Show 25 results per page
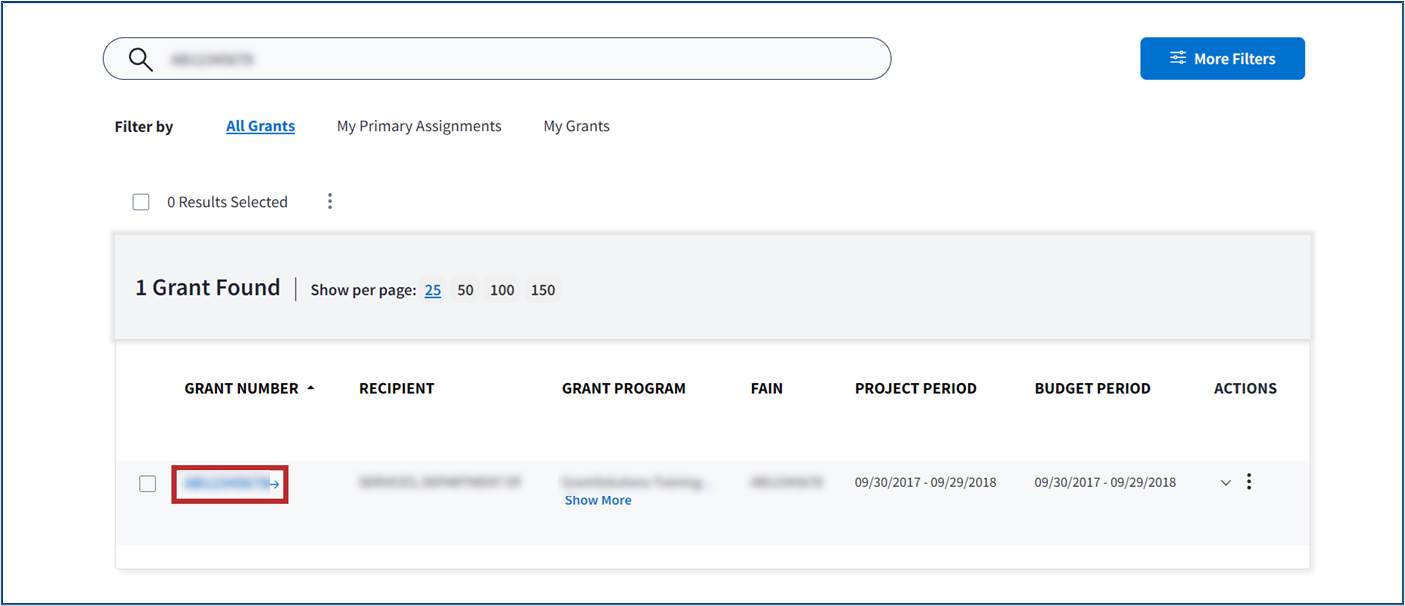Viewport: 1405px width, 606px height. pos(433,290)
